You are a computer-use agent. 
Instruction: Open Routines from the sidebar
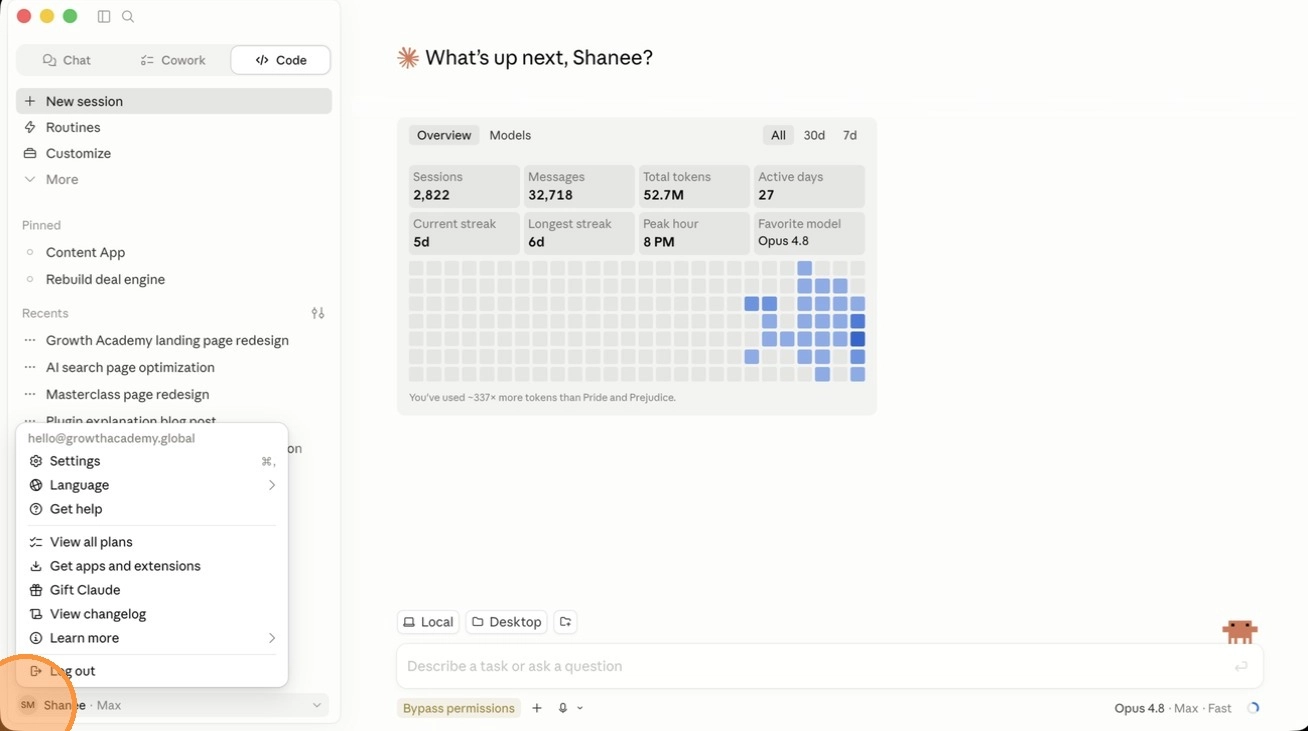tap(174, 127)
